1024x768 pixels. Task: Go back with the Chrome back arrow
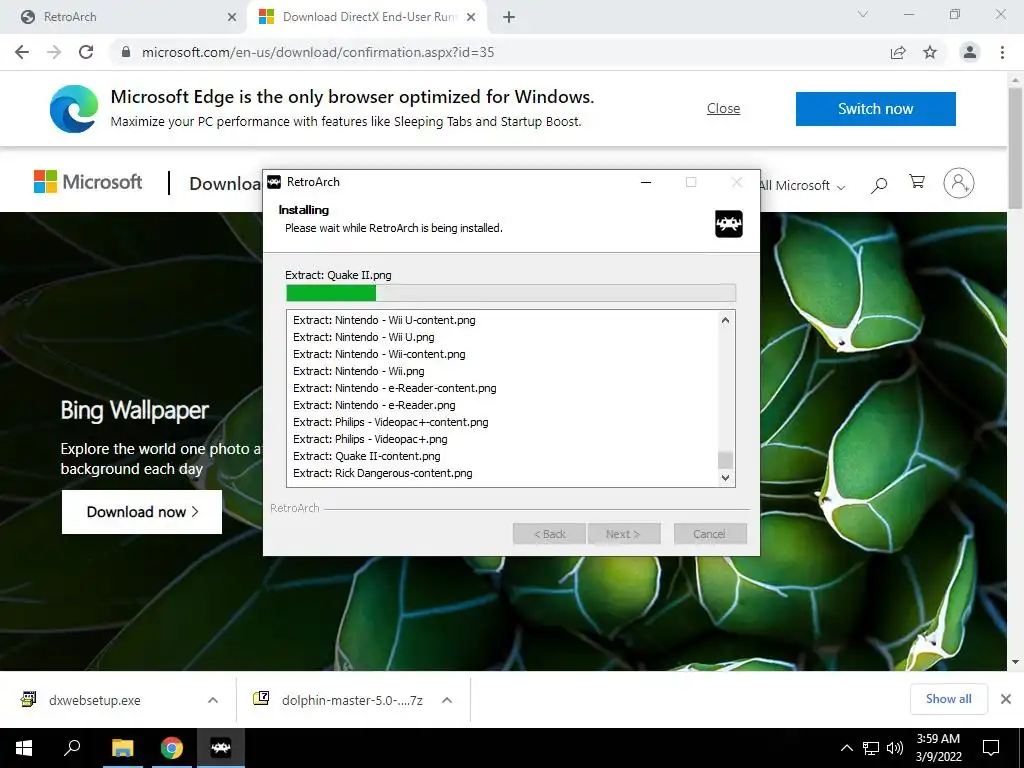[x=22, y=52]
